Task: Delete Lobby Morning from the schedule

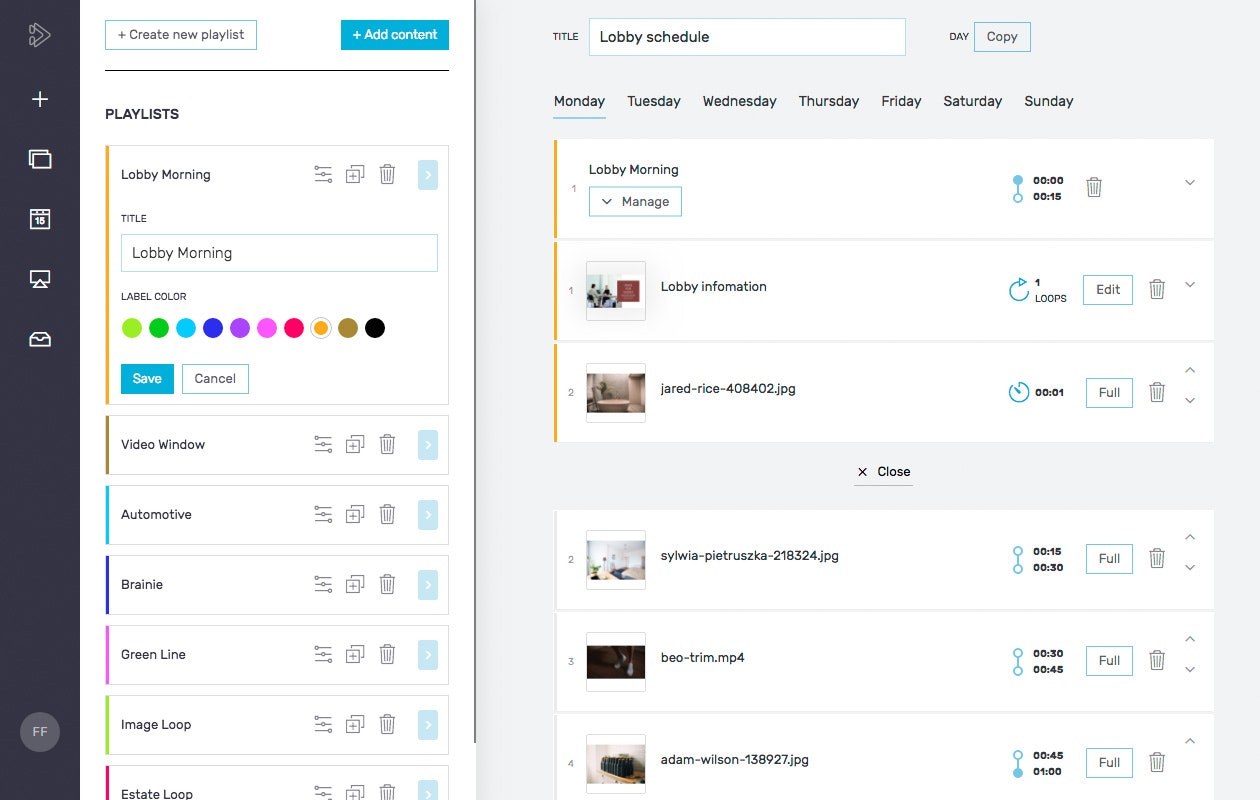Action: [x=1094, y=187]
